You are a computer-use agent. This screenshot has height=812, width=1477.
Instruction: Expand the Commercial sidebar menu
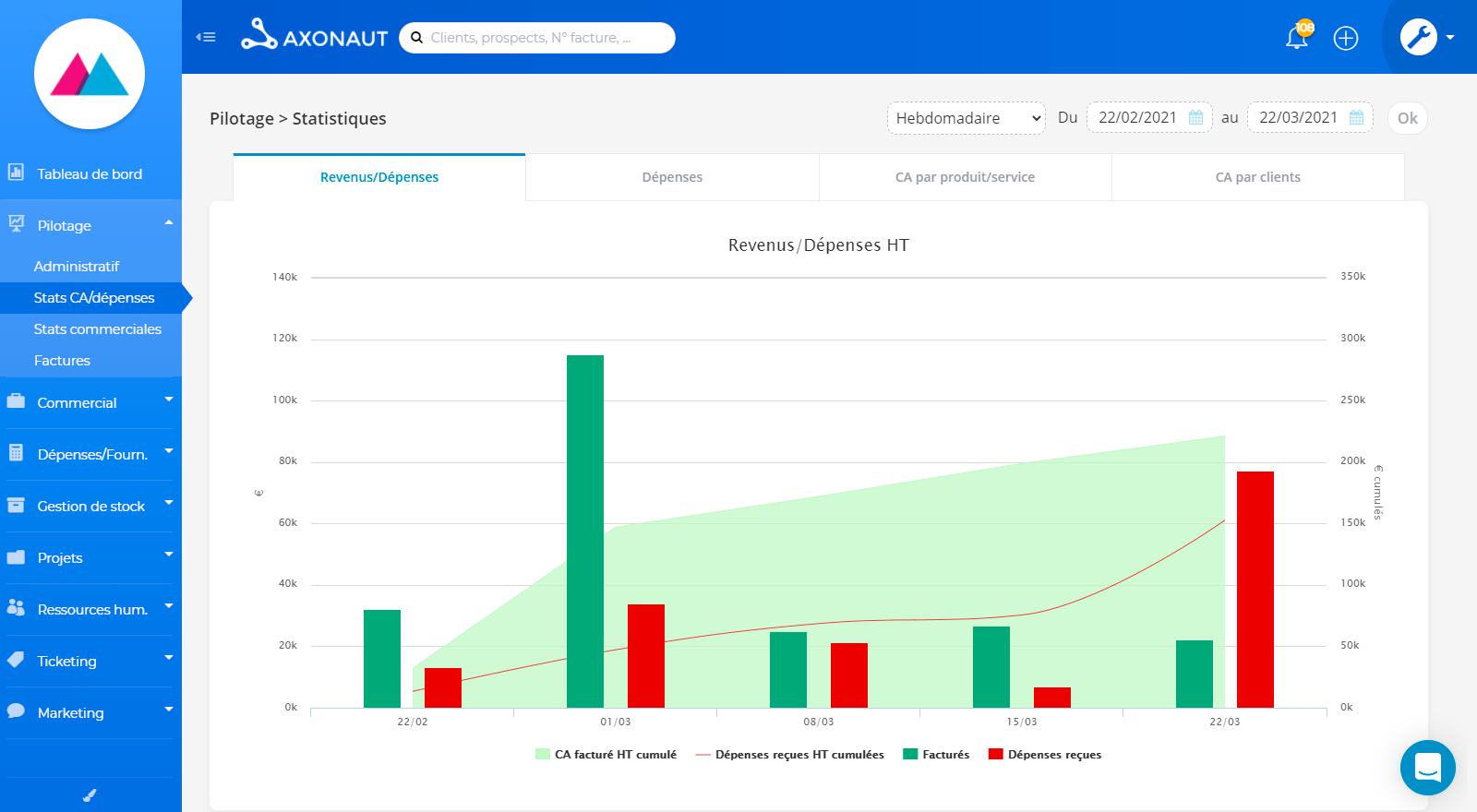(x=90, y=402)
